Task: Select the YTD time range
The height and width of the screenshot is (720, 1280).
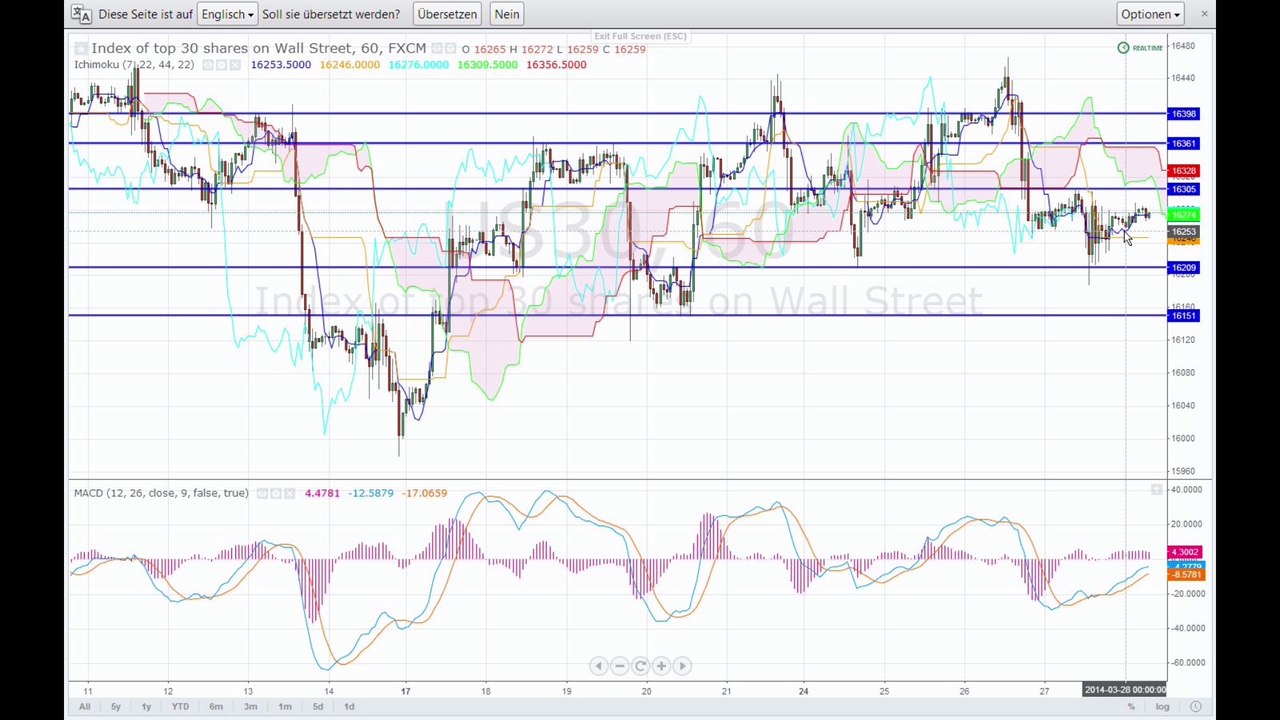Action: 180,707
